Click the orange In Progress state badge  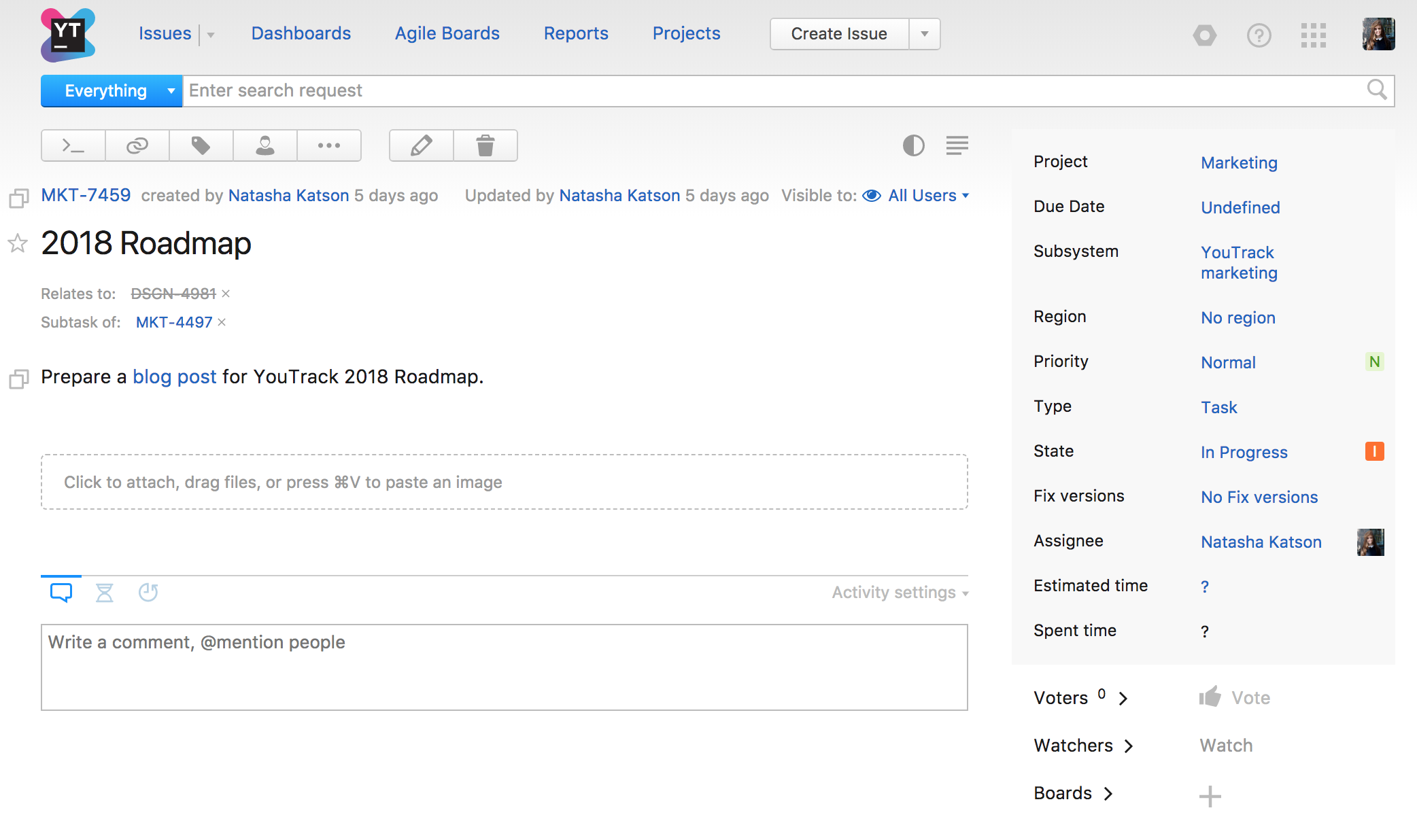(x=1375, y=451)
